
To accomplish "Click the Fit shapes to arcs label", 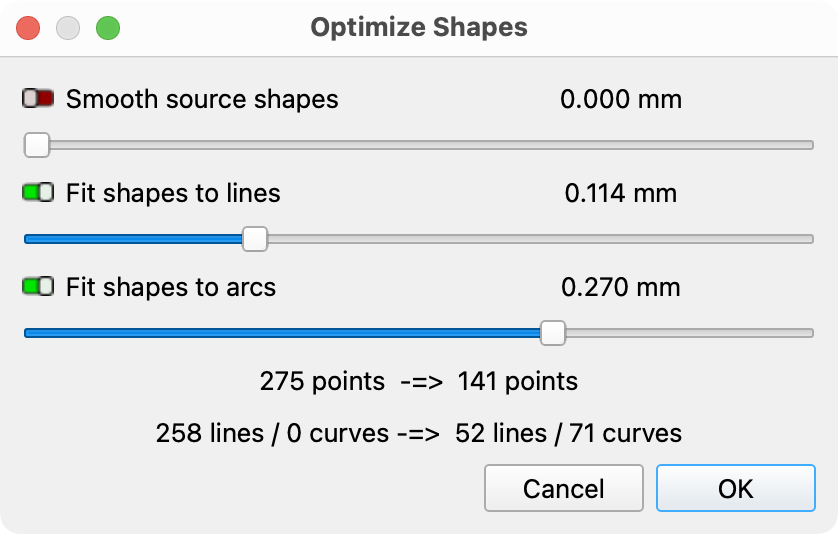I will tap(171, 287).
